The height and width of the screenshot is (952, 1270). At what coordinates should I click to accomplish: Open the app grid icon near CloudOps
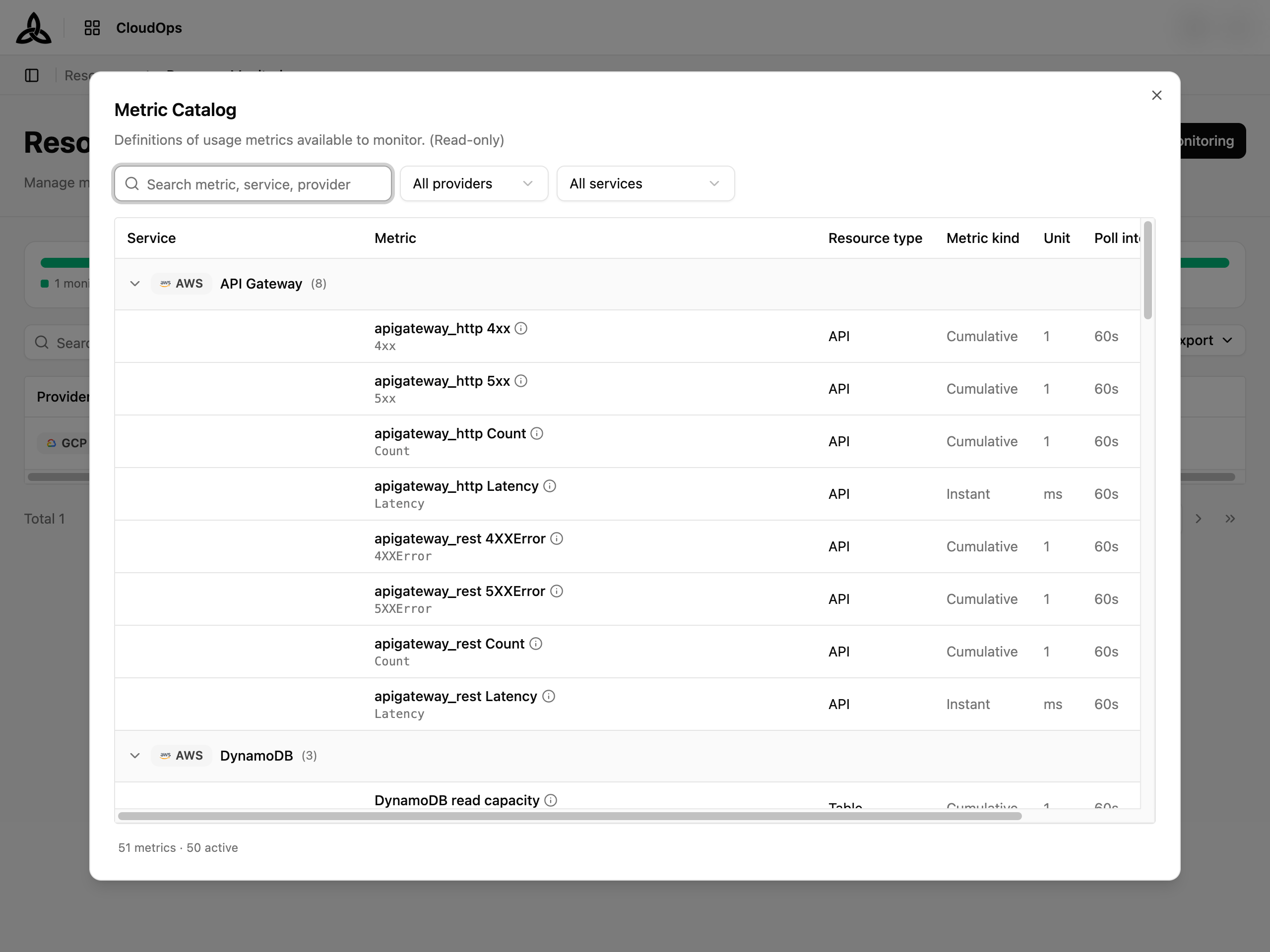pyautogui.click(x=92, y=28)
